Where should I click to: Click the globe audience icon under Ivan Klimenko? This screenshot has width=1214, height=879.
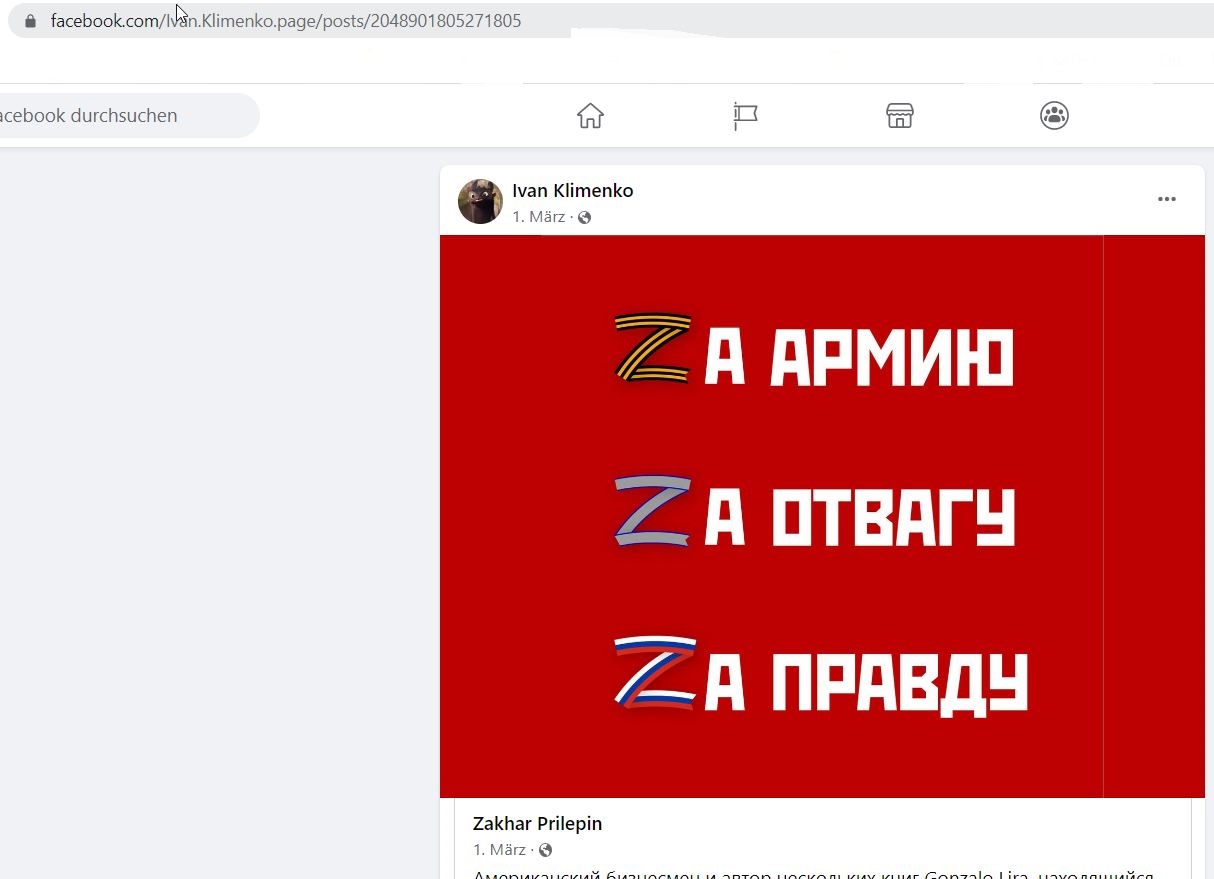pos(584,218)
